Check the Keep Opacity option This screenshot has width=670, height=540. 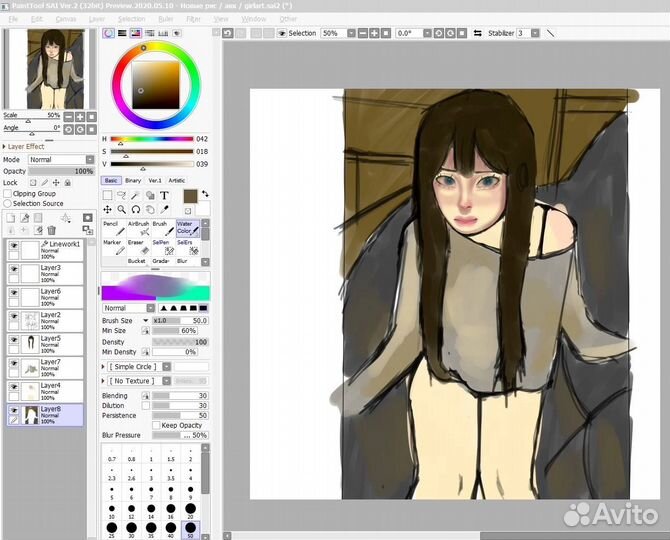click(155, 425)
